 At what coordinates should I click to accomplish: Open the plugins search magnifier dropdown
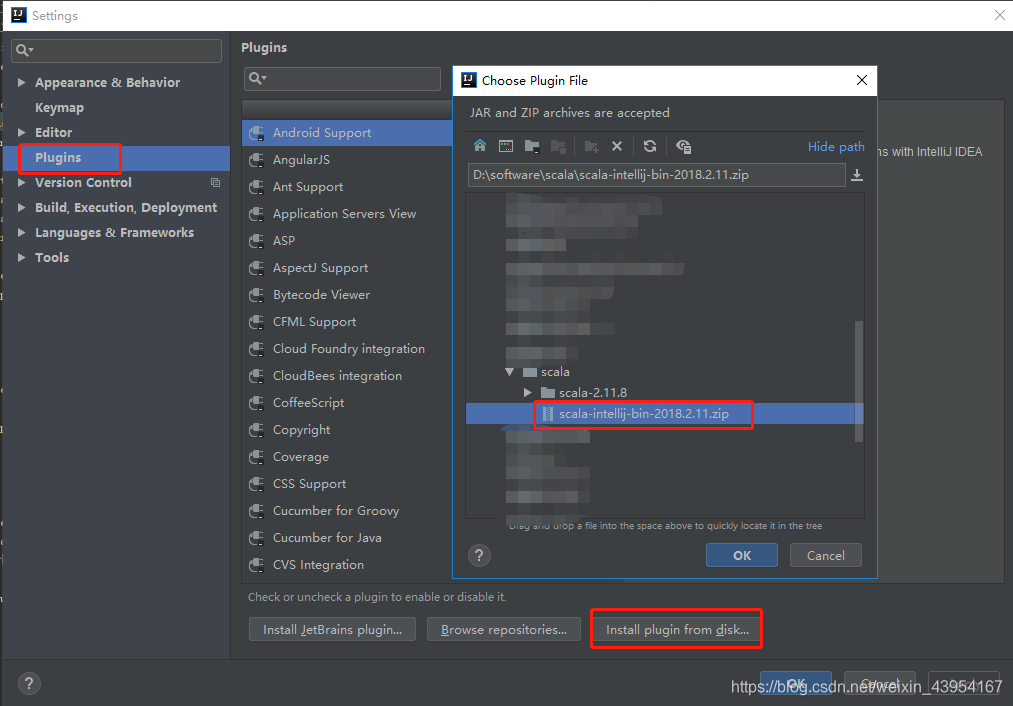pos(258,78)
